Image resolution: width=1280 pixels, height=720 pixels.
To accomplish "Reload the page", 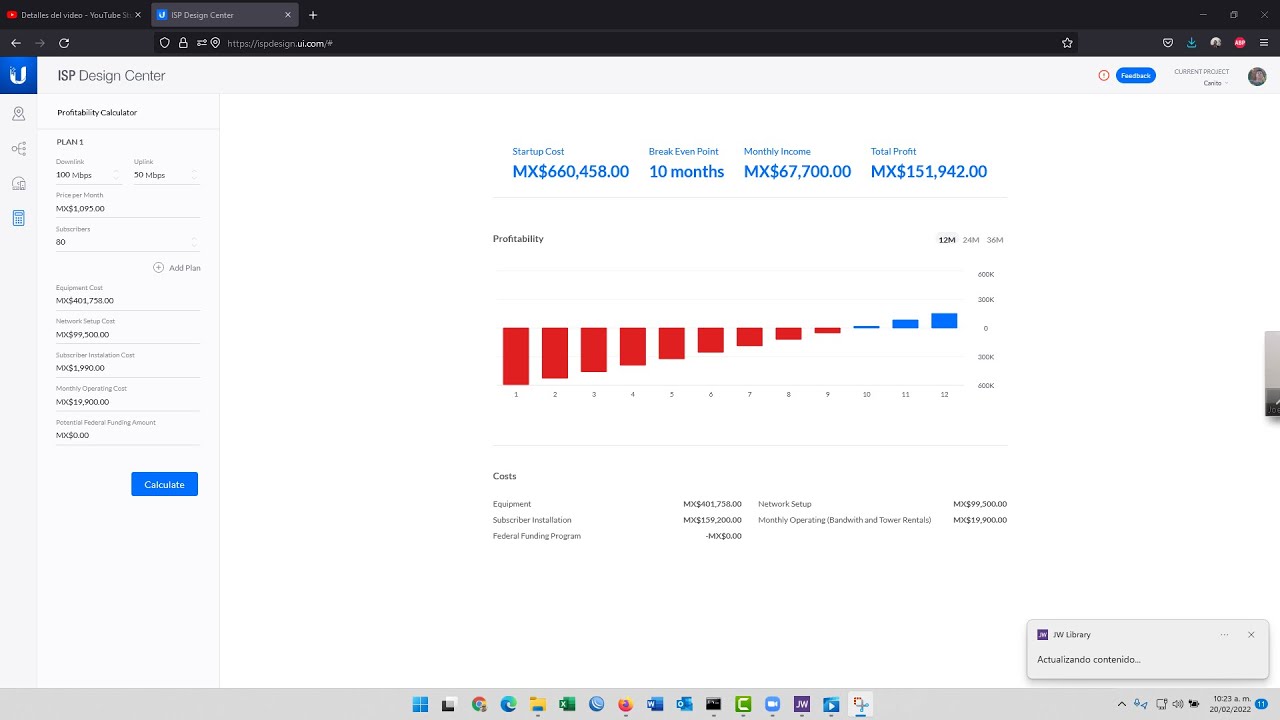I will coord(64,43).
